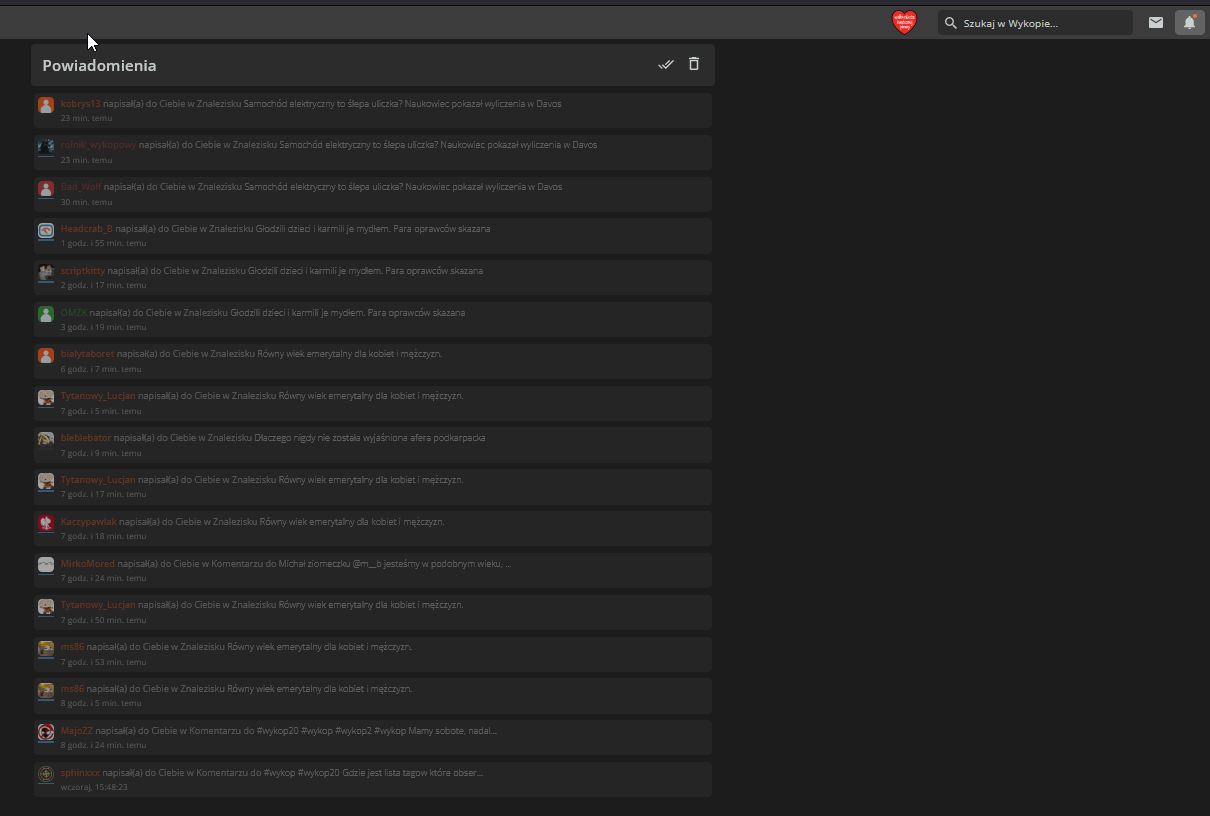
Task: Open the notifications bell icon
Action: pyautogui.click(x=1189, y=22)
